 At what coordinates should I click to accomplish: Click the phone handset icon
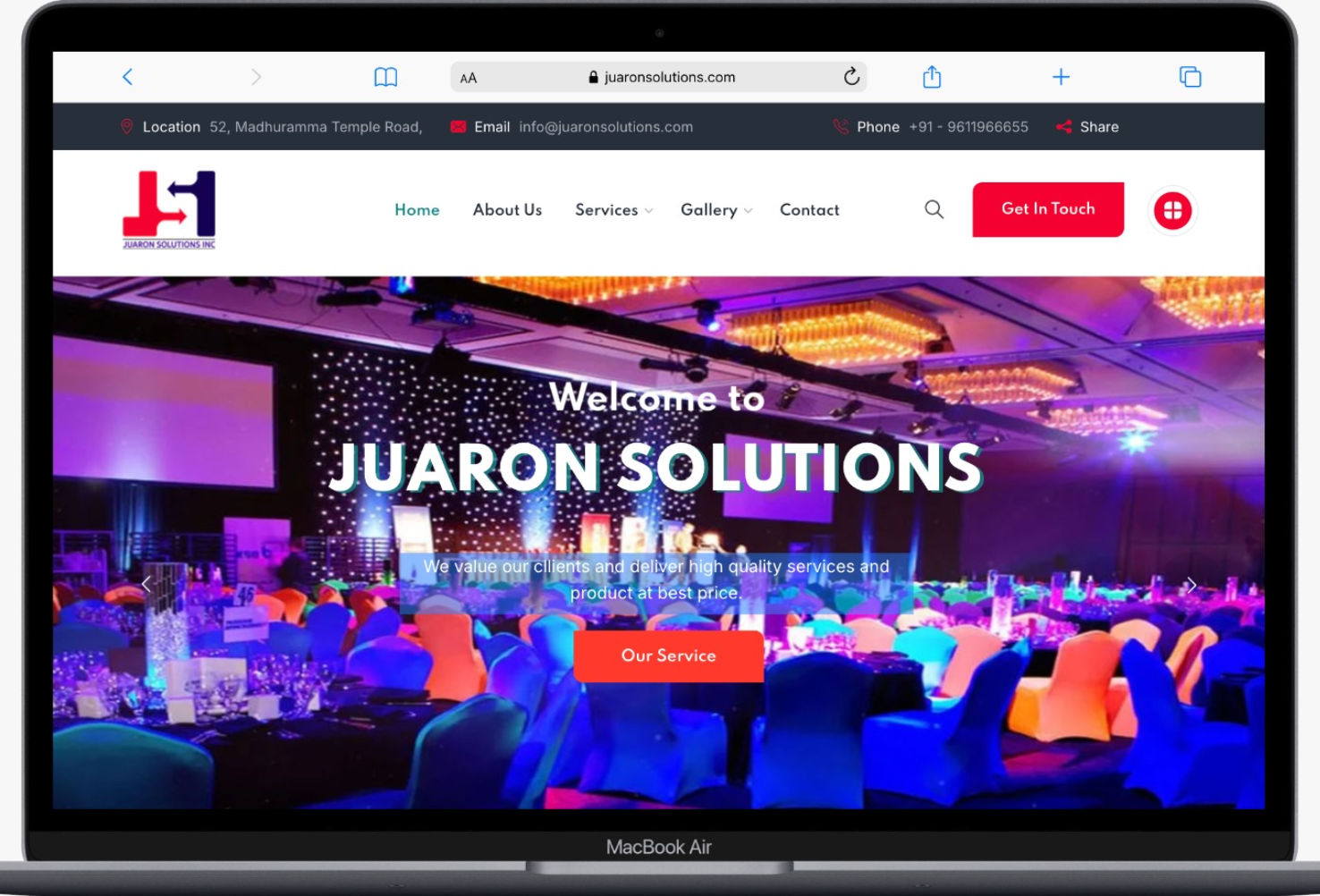[841, 127]
